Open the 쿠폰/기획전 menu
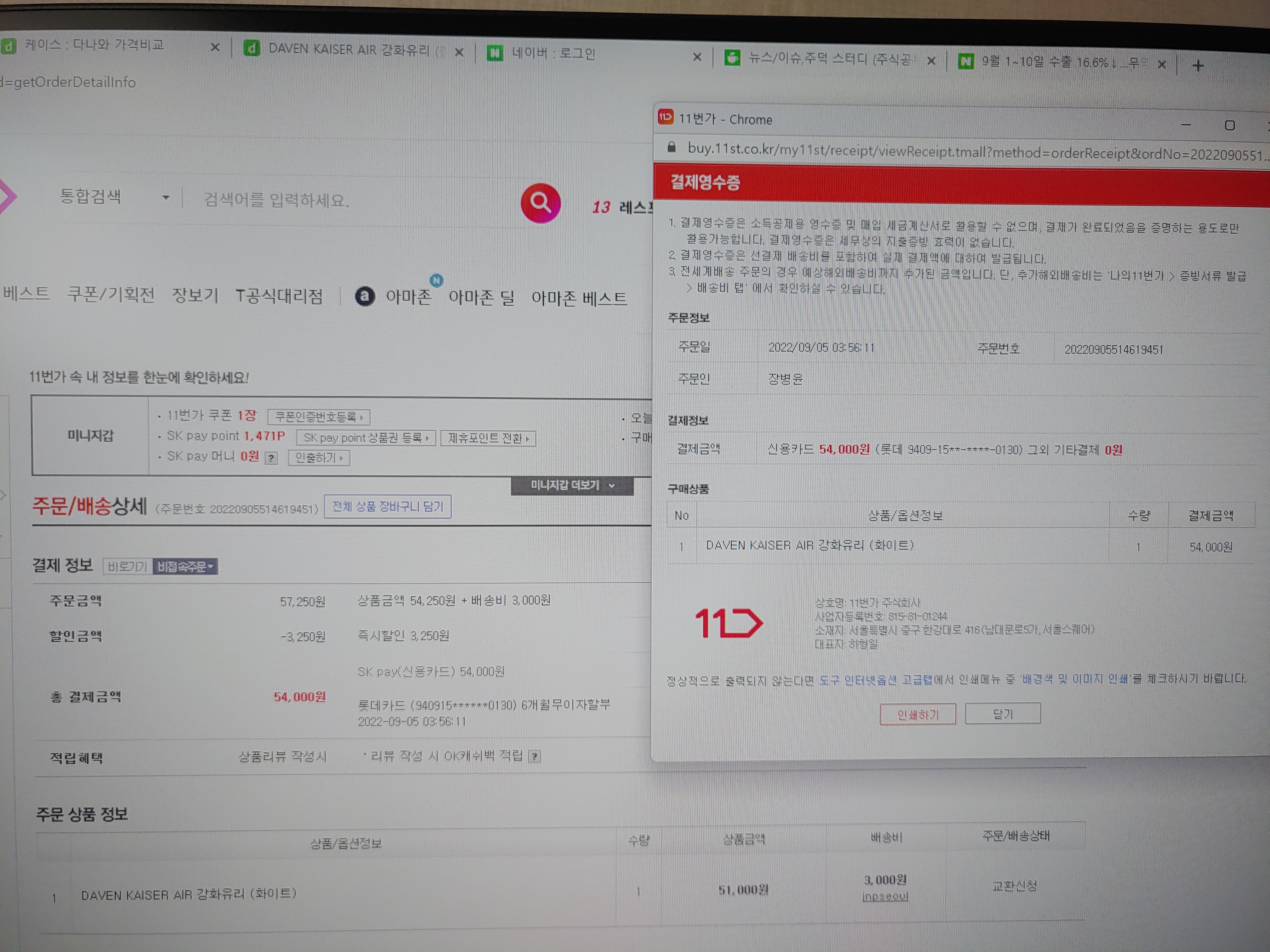Screen dimensions: 1270x952 pos(111,294)
